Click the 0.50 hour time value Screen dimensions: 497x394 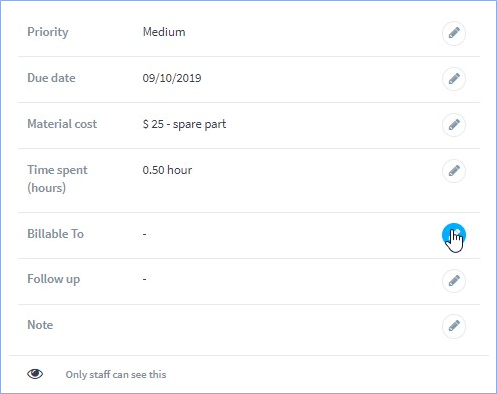[167, 170]
